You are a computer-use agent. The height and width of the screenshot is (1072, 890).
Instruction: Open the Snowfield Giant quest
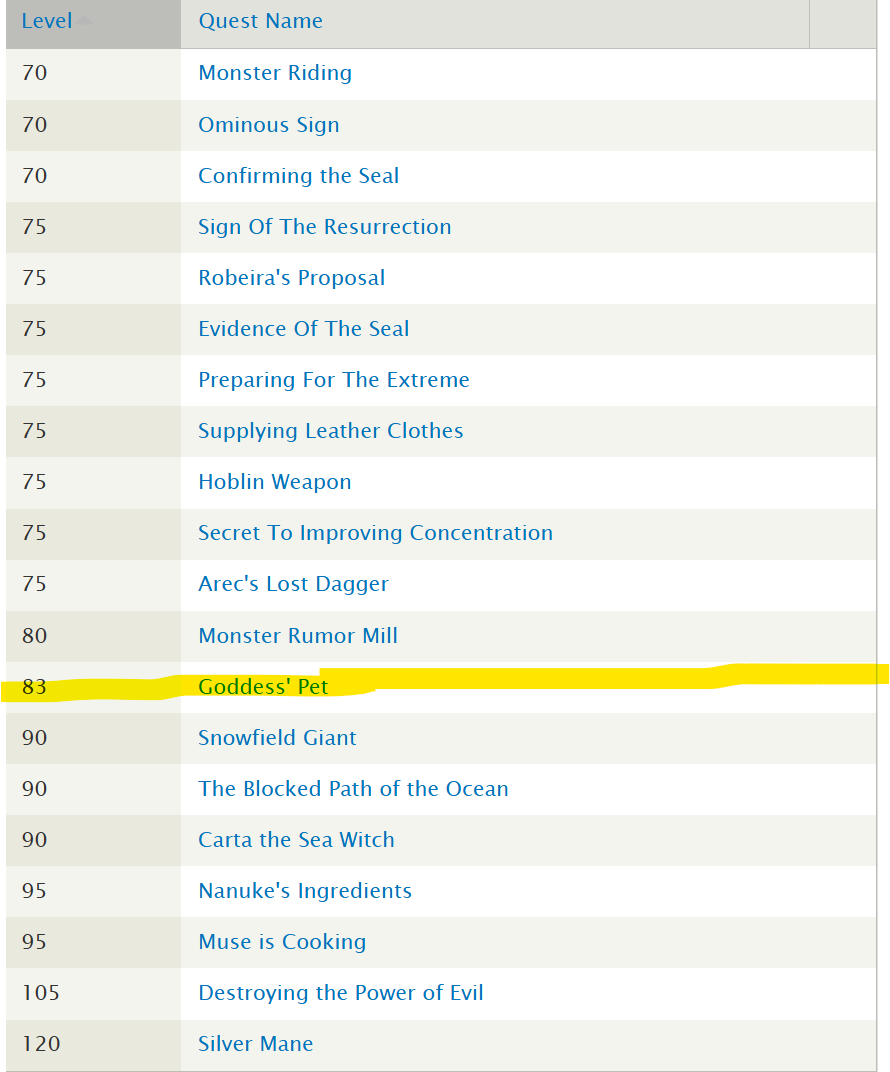click(277, 738)
